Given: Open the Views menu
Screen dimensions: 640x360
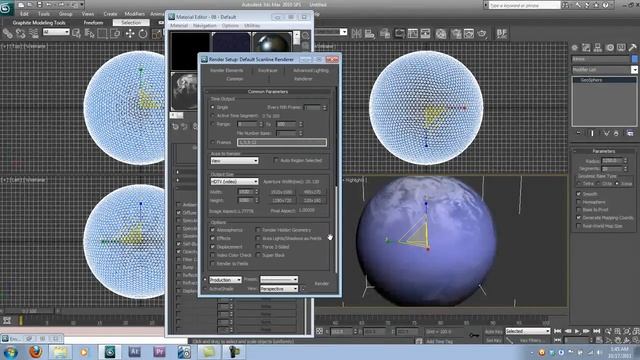Looking at the screenshot, I should click(88, 14).
